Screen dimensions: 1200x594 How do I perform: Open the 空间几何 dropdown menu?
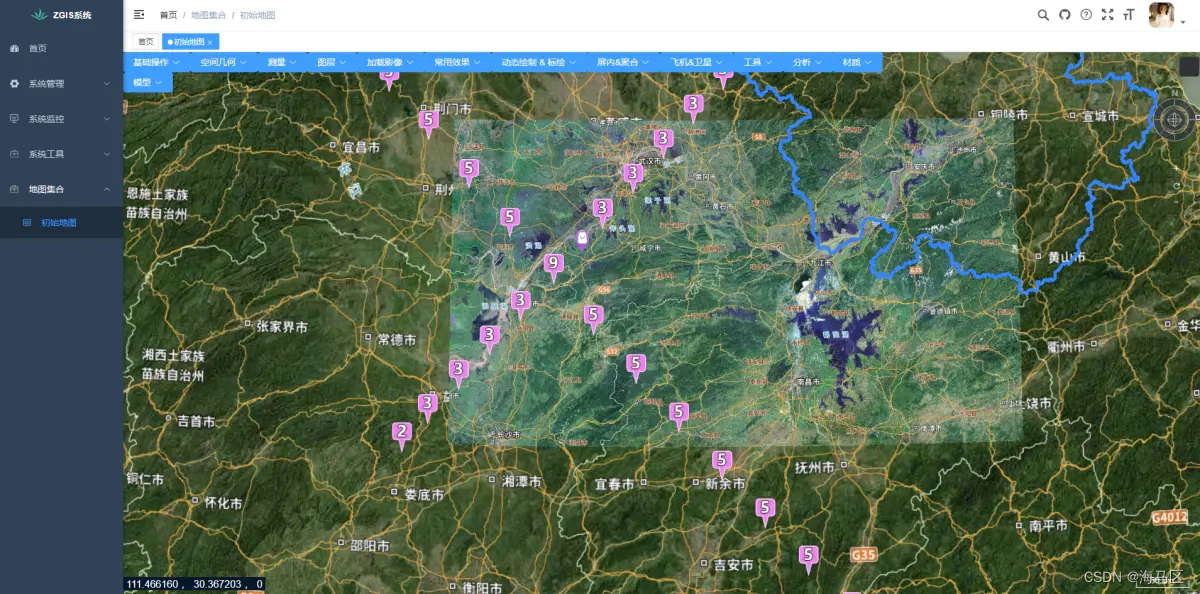[x=223, y=62]
